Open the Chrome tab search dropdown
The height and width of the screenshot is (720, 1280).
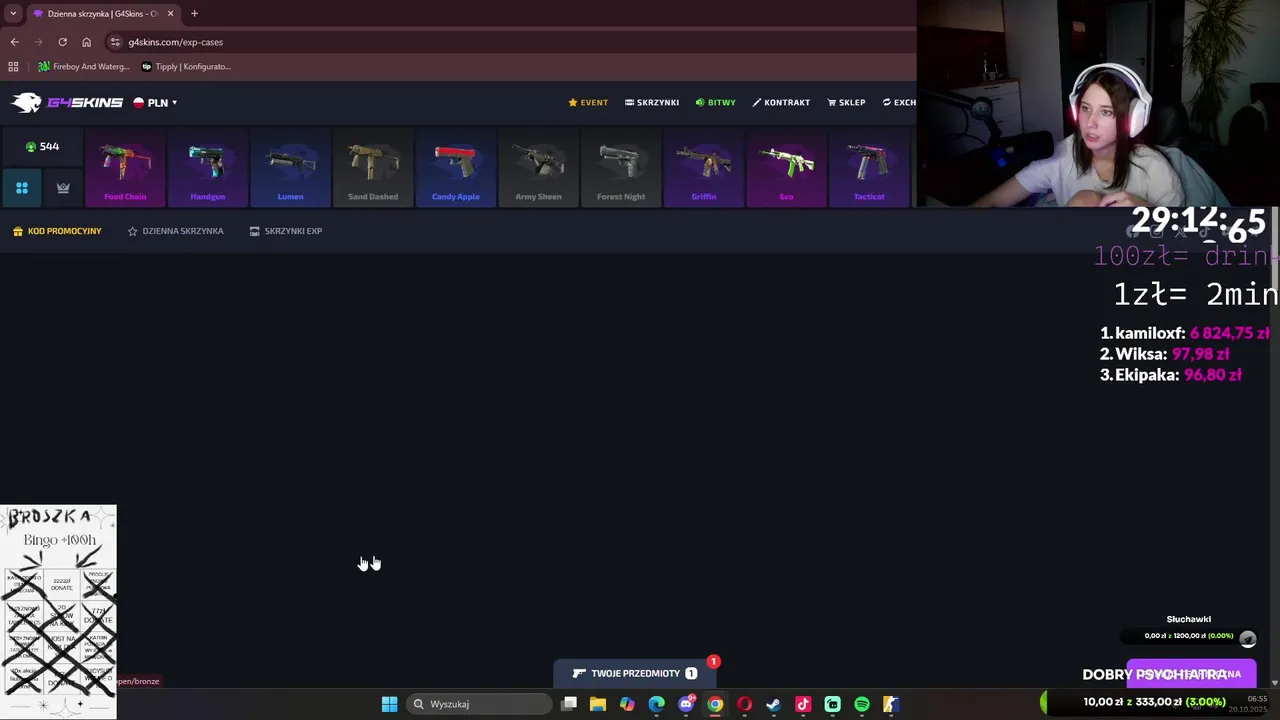[x=11, y=13]
